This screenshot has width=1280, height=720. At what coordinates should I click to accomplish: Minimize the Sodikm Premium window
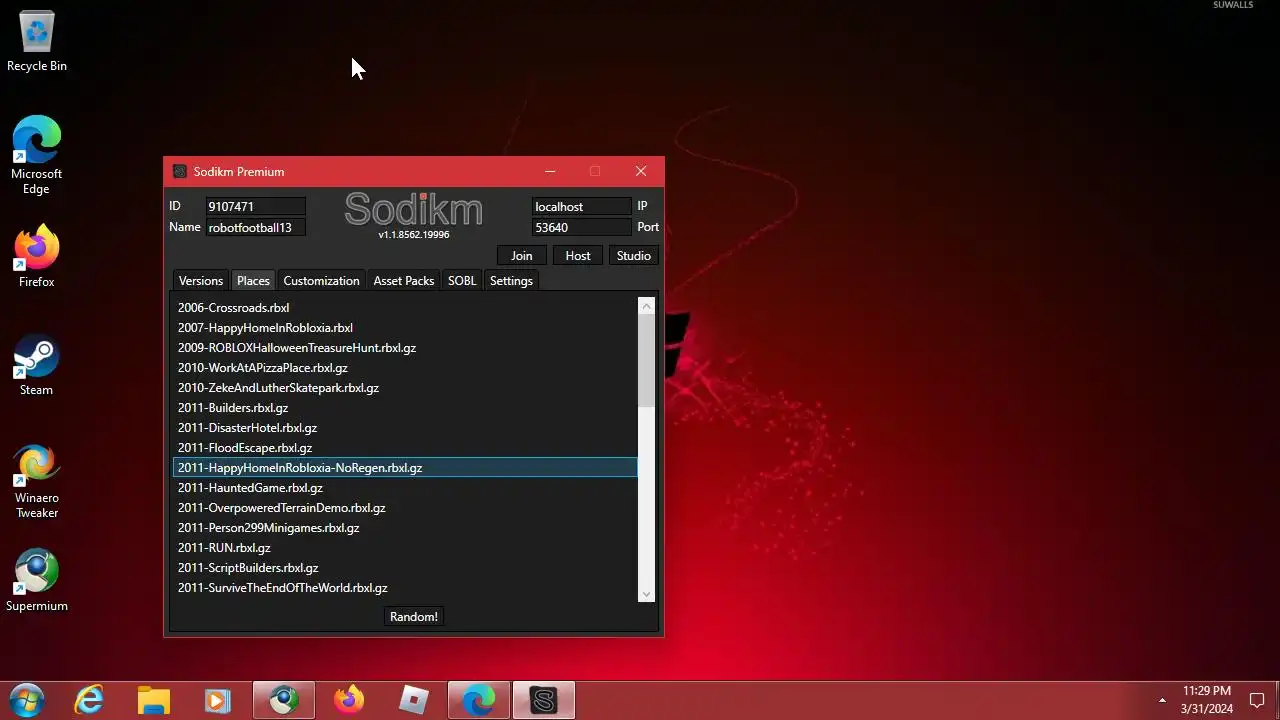coord(549,172)
